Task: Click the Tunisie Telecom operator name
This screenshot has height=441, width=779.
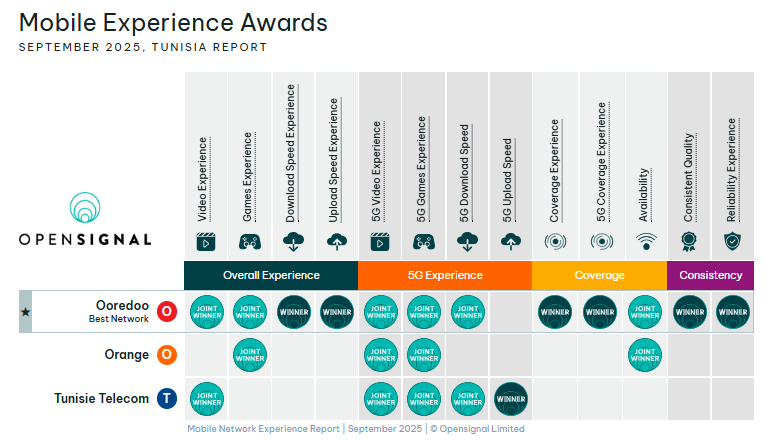Action: tap(101, 398)
